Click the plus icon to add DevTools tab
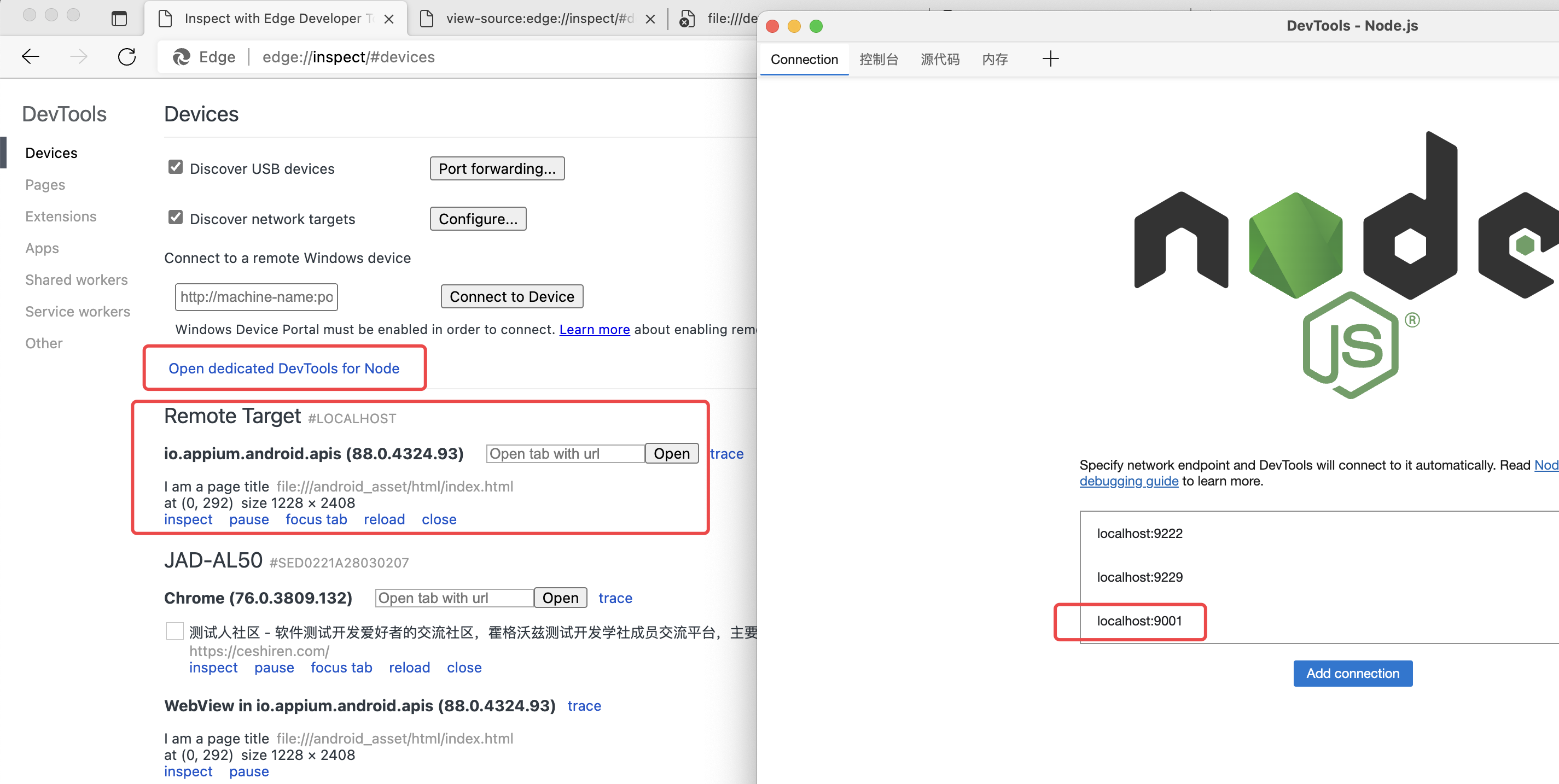This screenshot has height=784, width=1559. point(1050,58)
